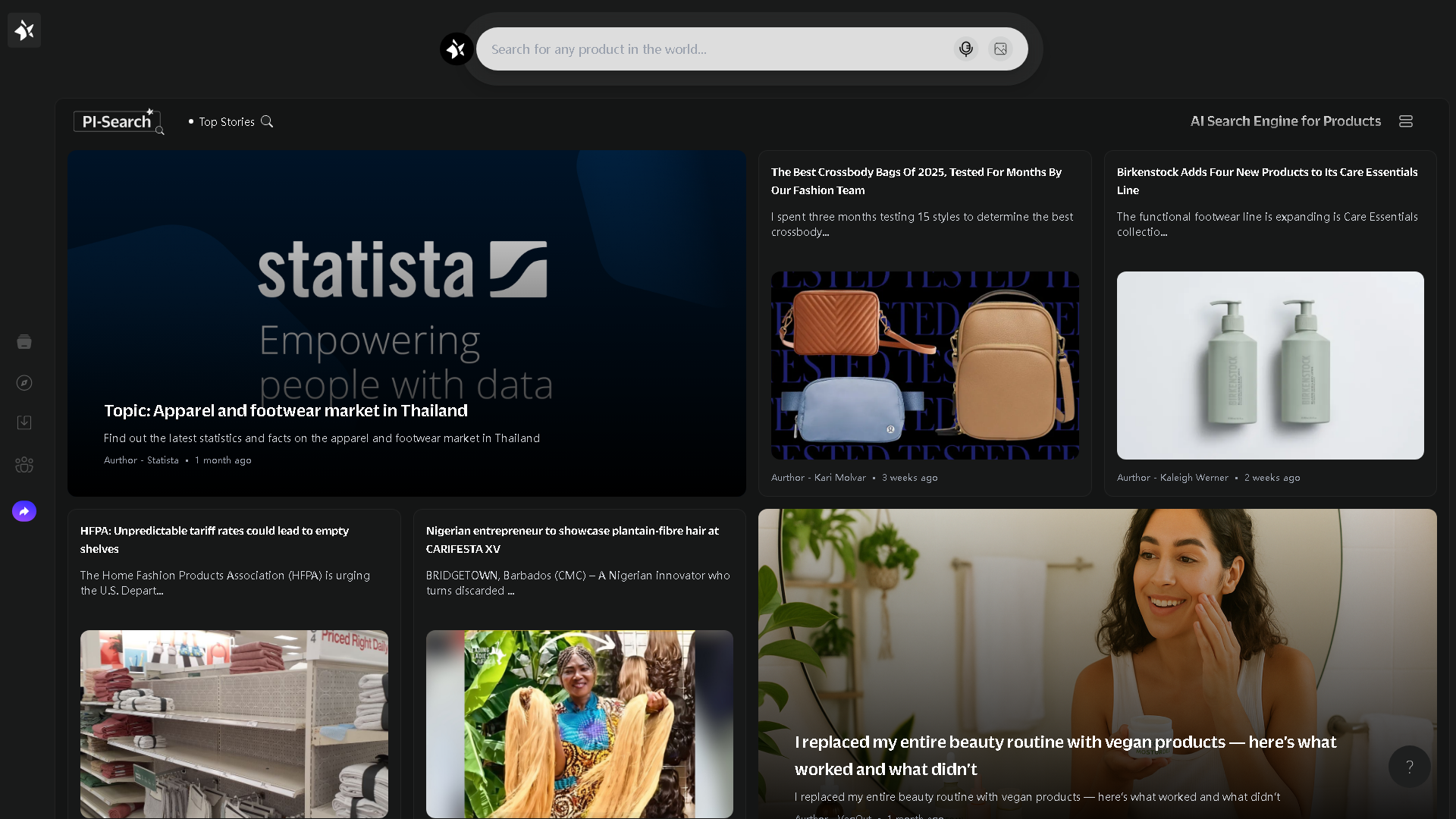Click the app logo in top-left corner
1456x819 pixels.
tap(24, 30)
